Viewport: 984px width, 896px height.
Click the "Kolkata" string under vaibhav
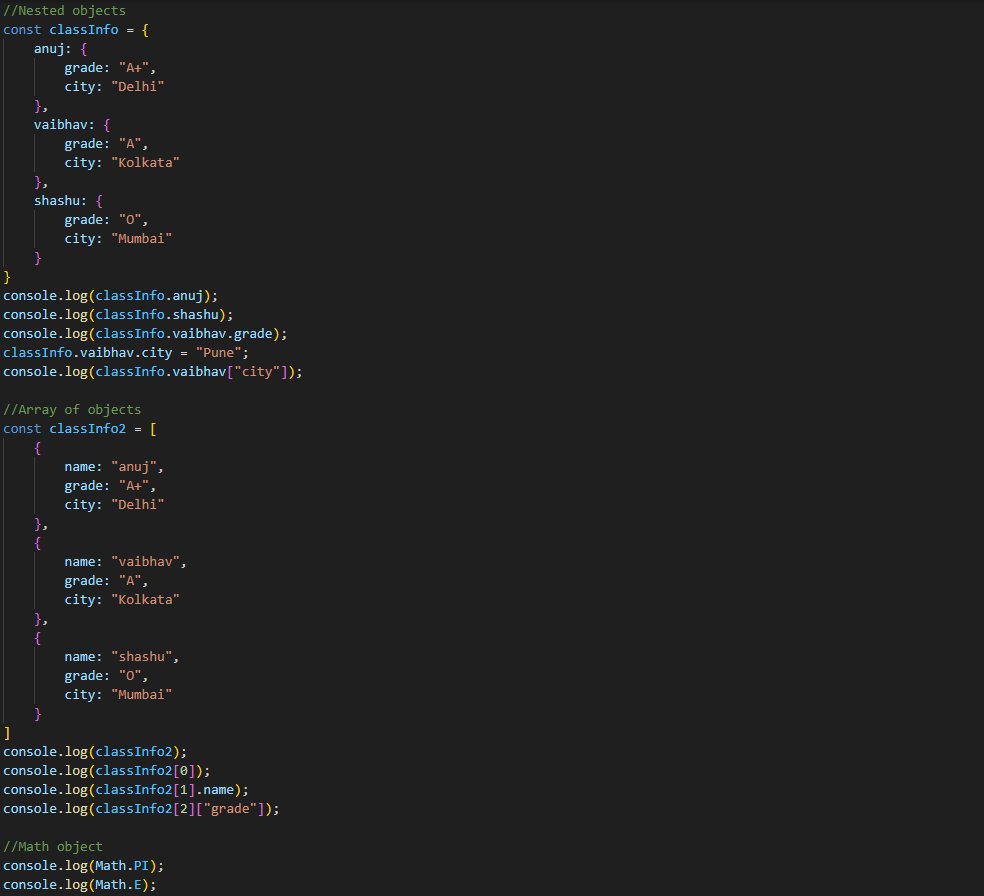(144, 162)
